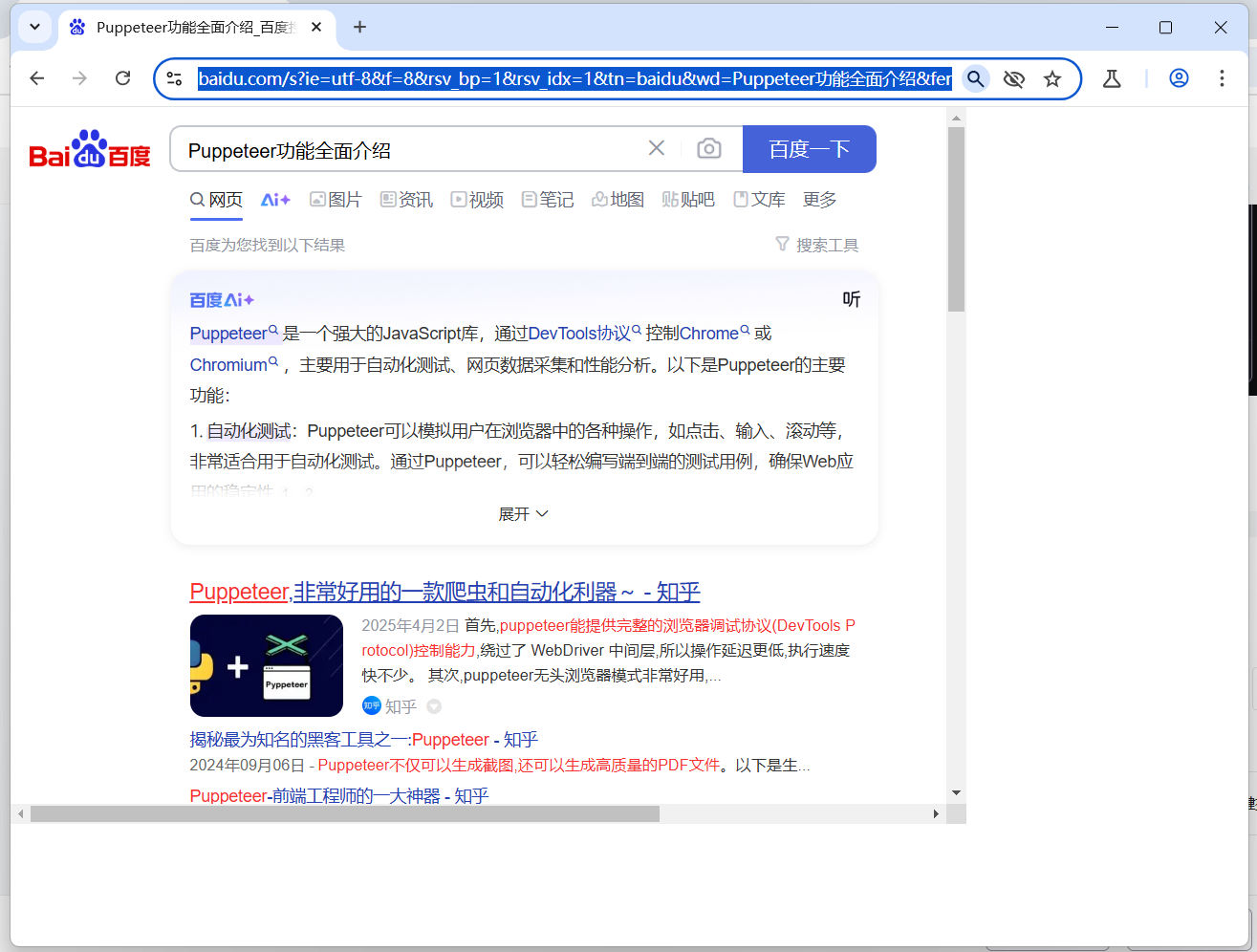Maximize the Chrome window
Screen dimensions: 1257x952
pos(1165,27)
